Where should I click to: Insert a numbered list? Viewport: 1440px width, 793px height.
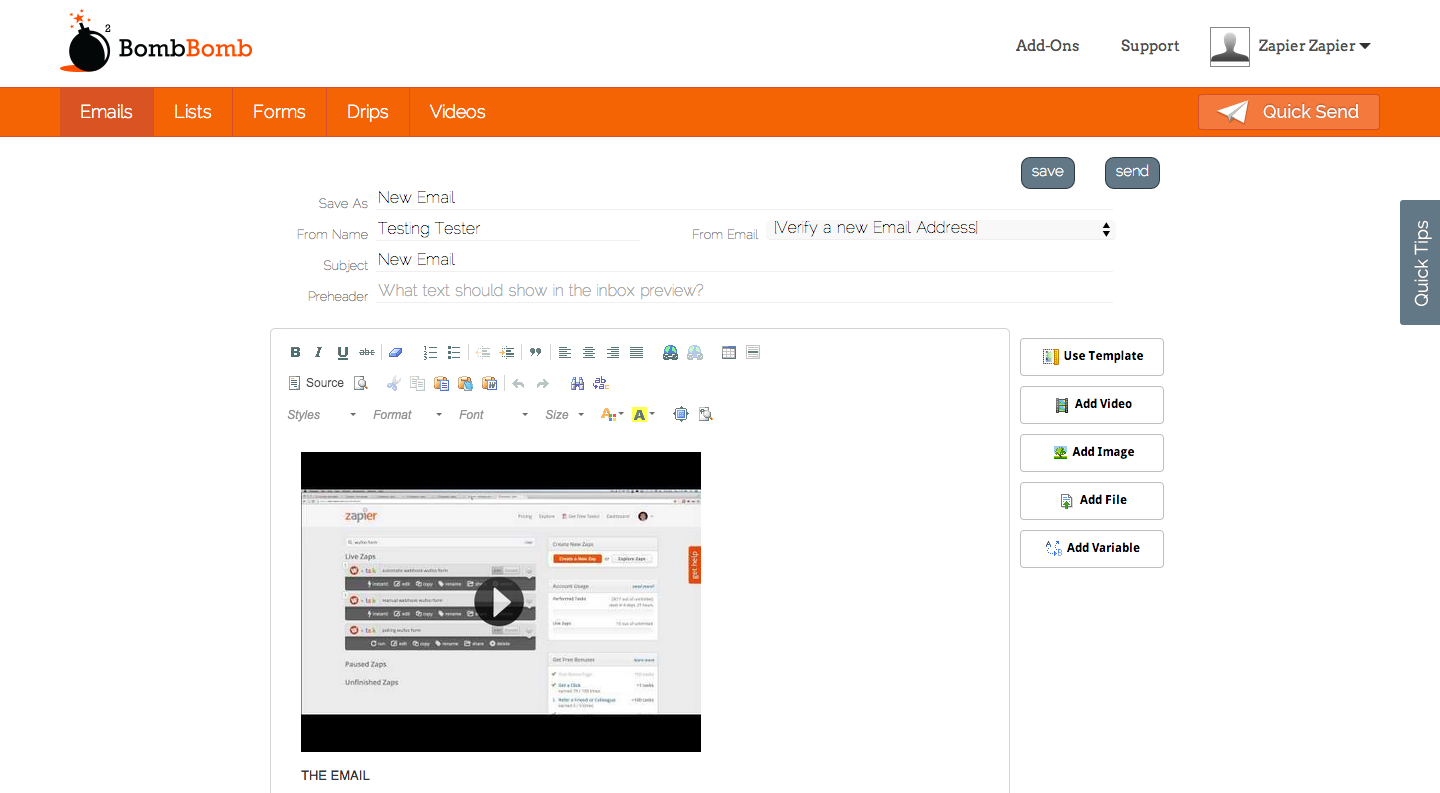pos(430,352)
